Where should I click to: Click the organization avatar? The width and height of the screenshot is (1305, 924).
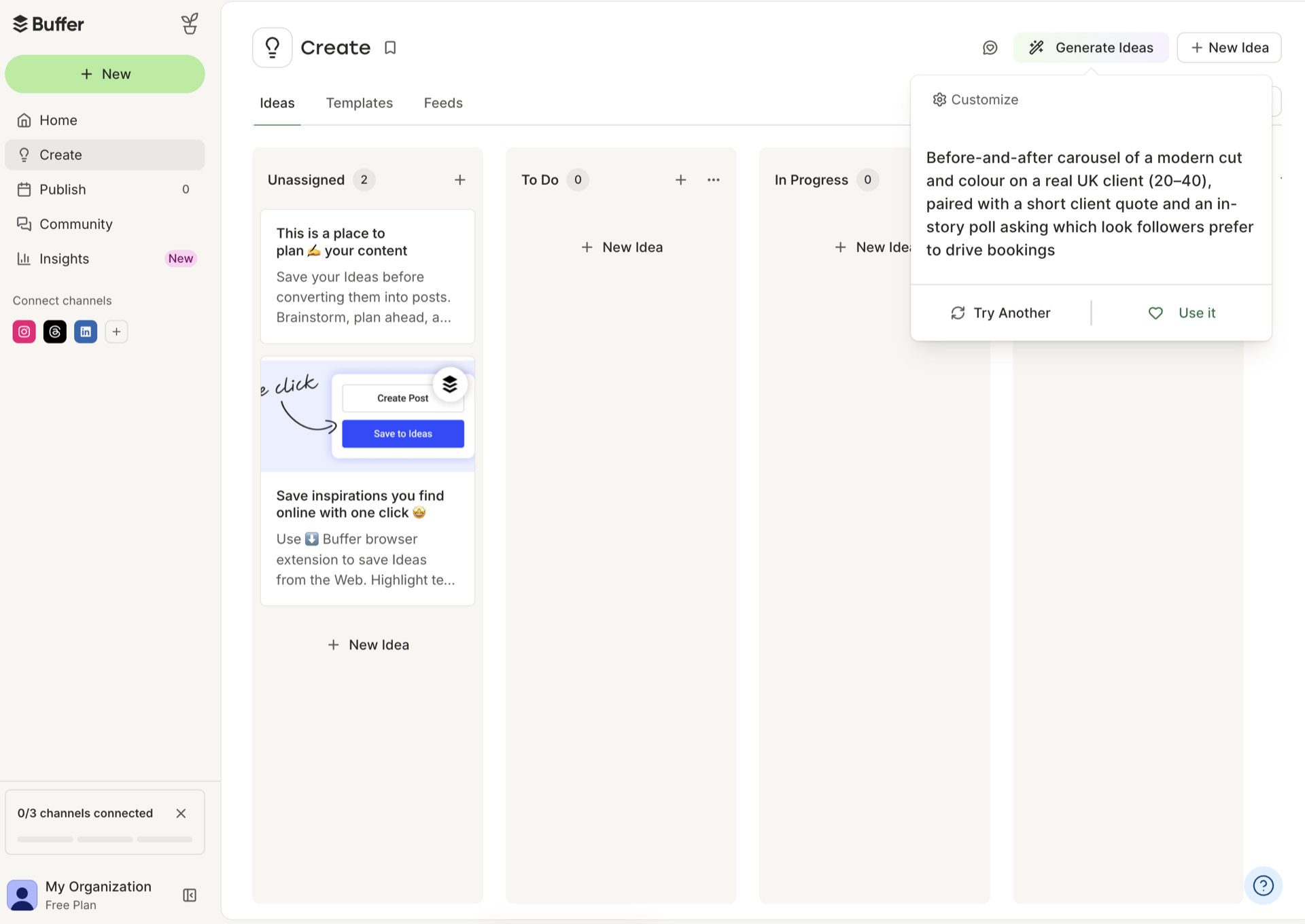point(22,895)
